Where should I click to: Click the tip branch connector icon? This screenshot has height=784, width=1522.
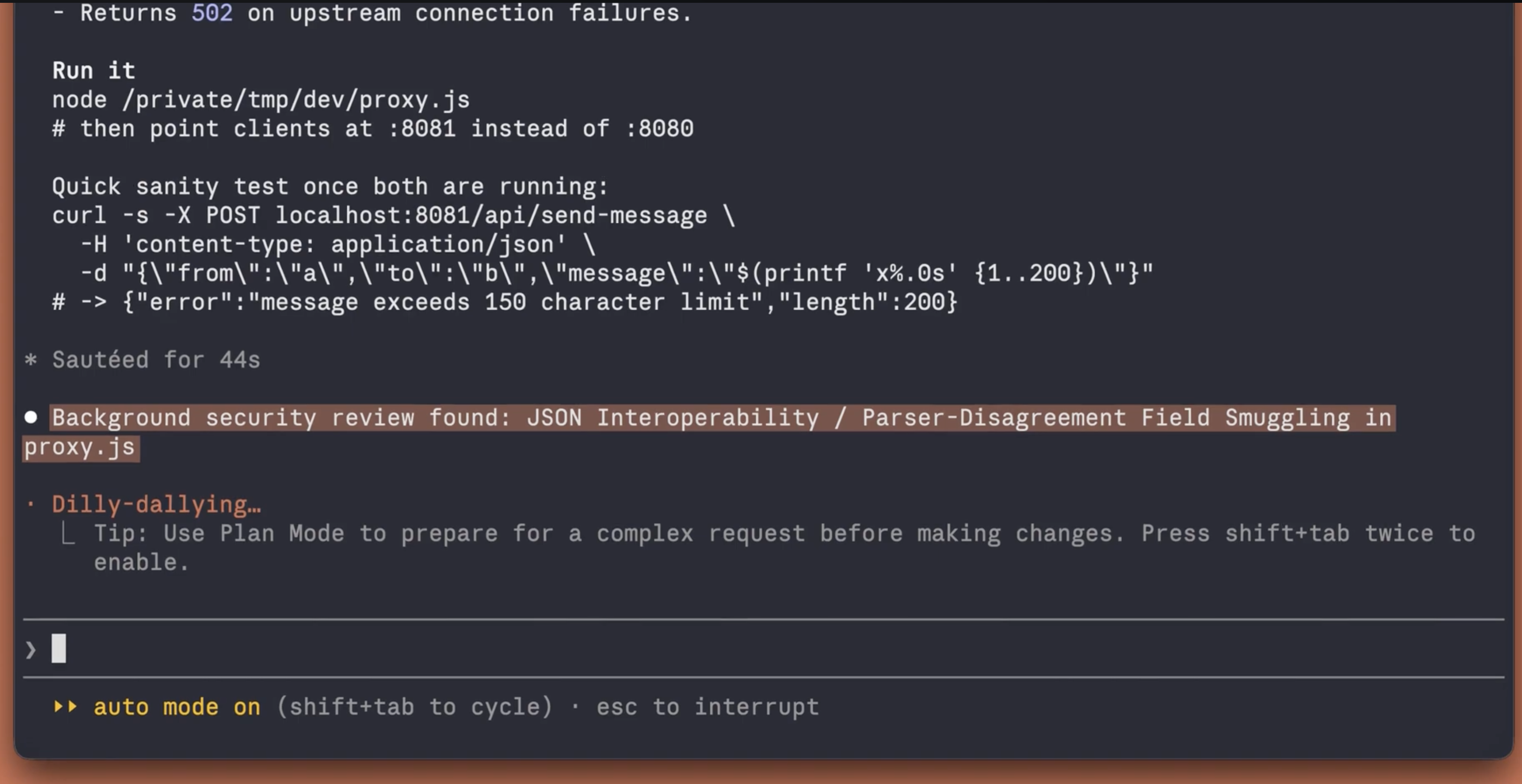point(68,534)
